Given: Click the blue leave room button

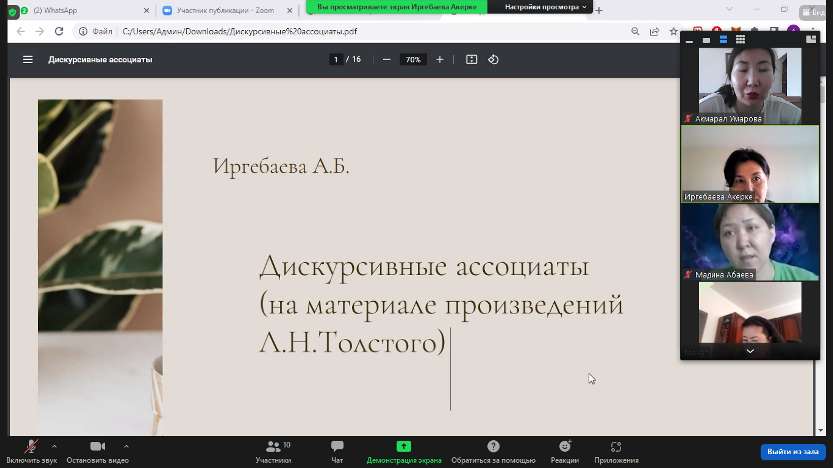Looking at the screenshot, I should pyautogui.click(x=792, y=452).
